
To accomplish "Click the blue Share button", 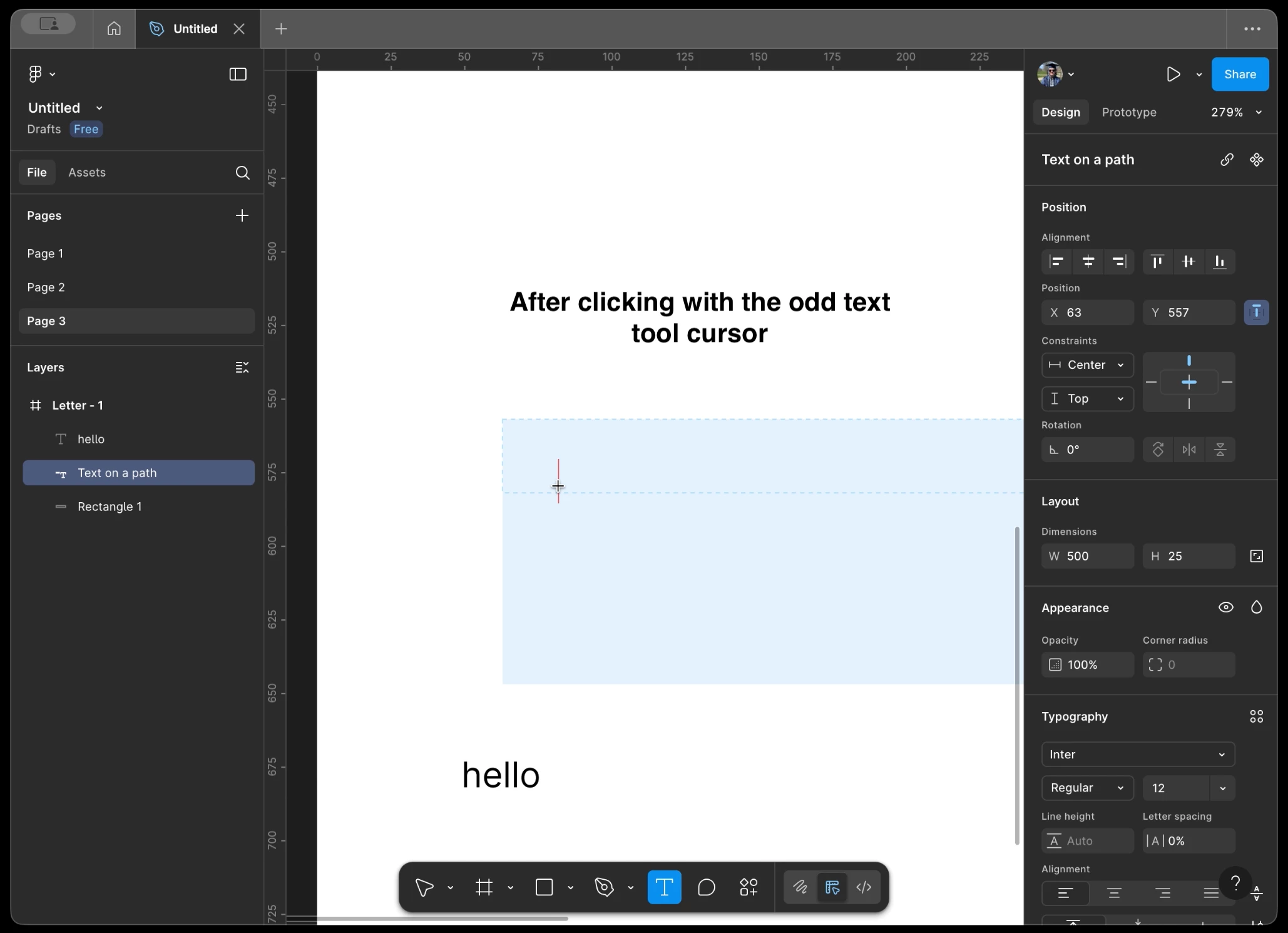I will coord(1239,75).
